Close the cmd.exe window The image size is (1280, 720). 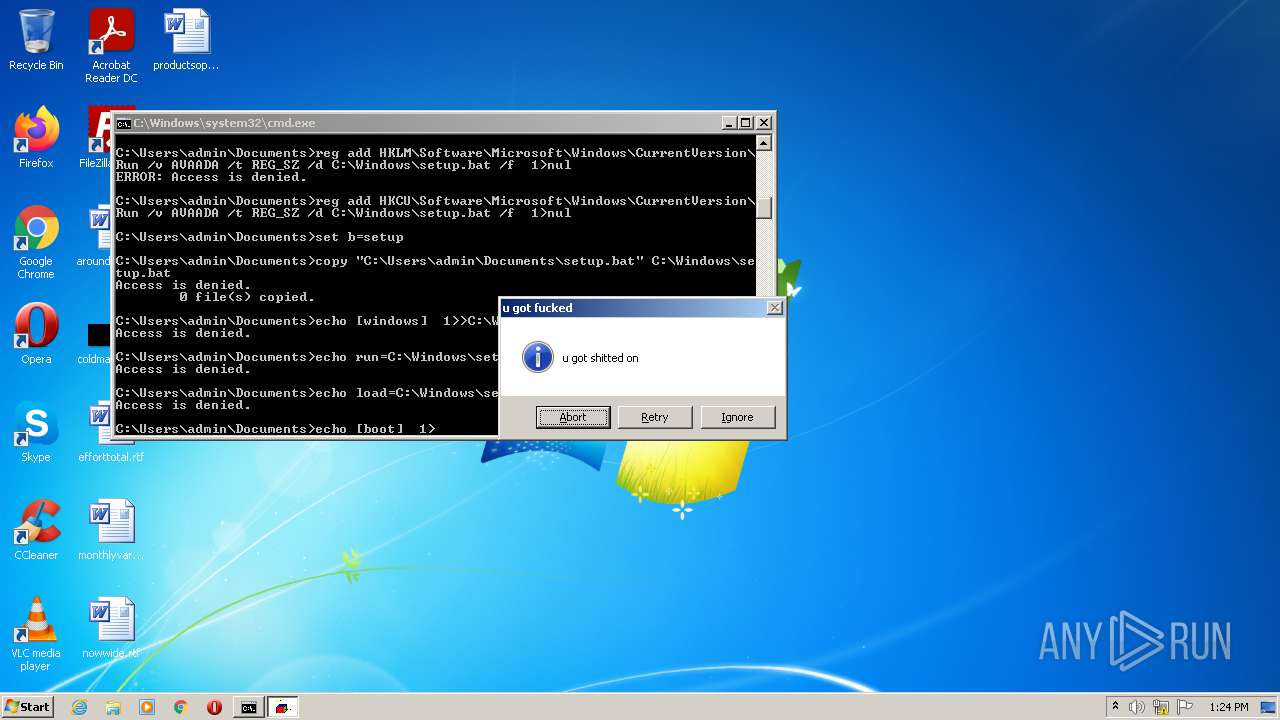pos(764,123)
